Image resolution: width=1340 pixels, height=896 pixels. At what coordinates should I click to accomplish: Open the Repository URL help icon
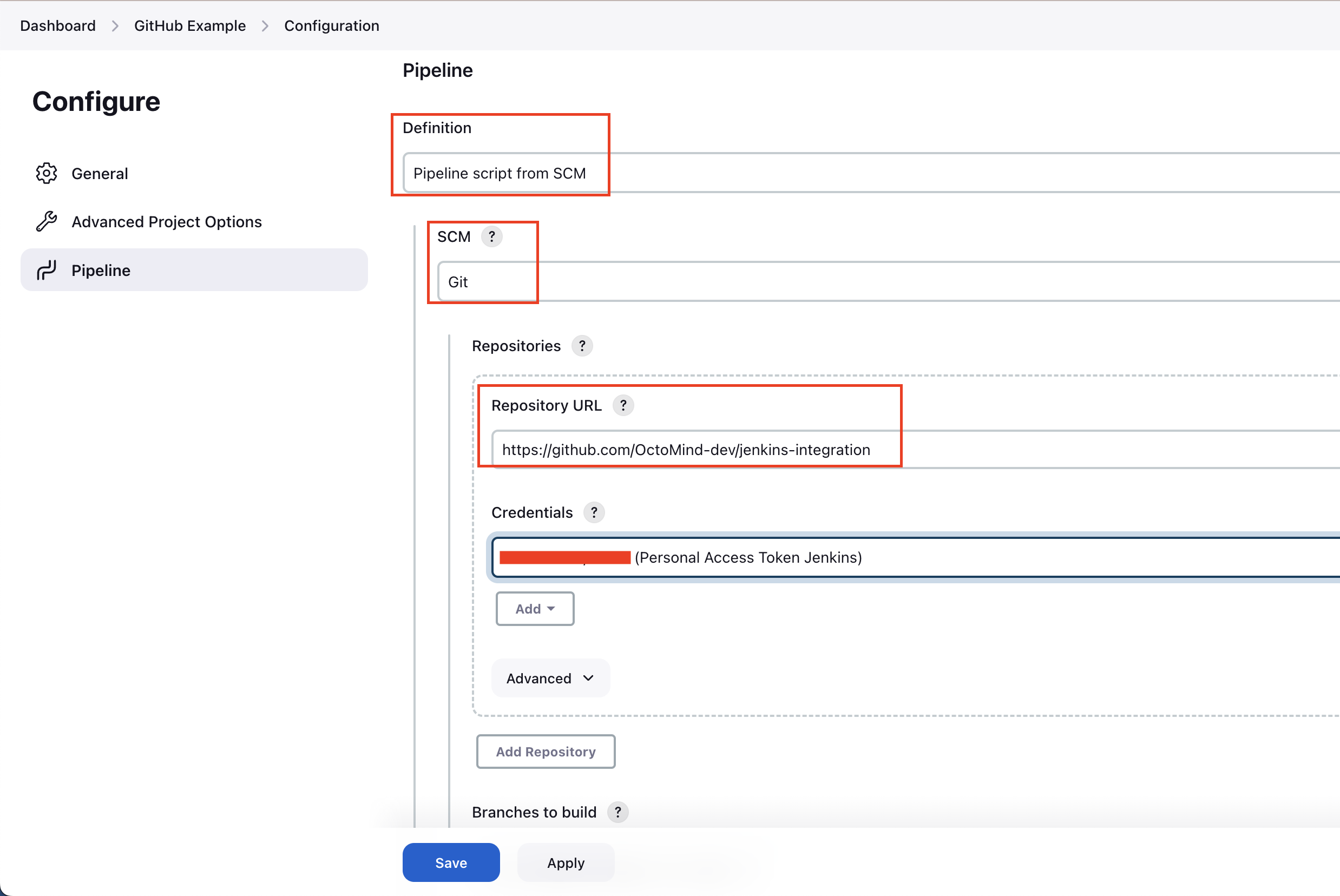623,406
